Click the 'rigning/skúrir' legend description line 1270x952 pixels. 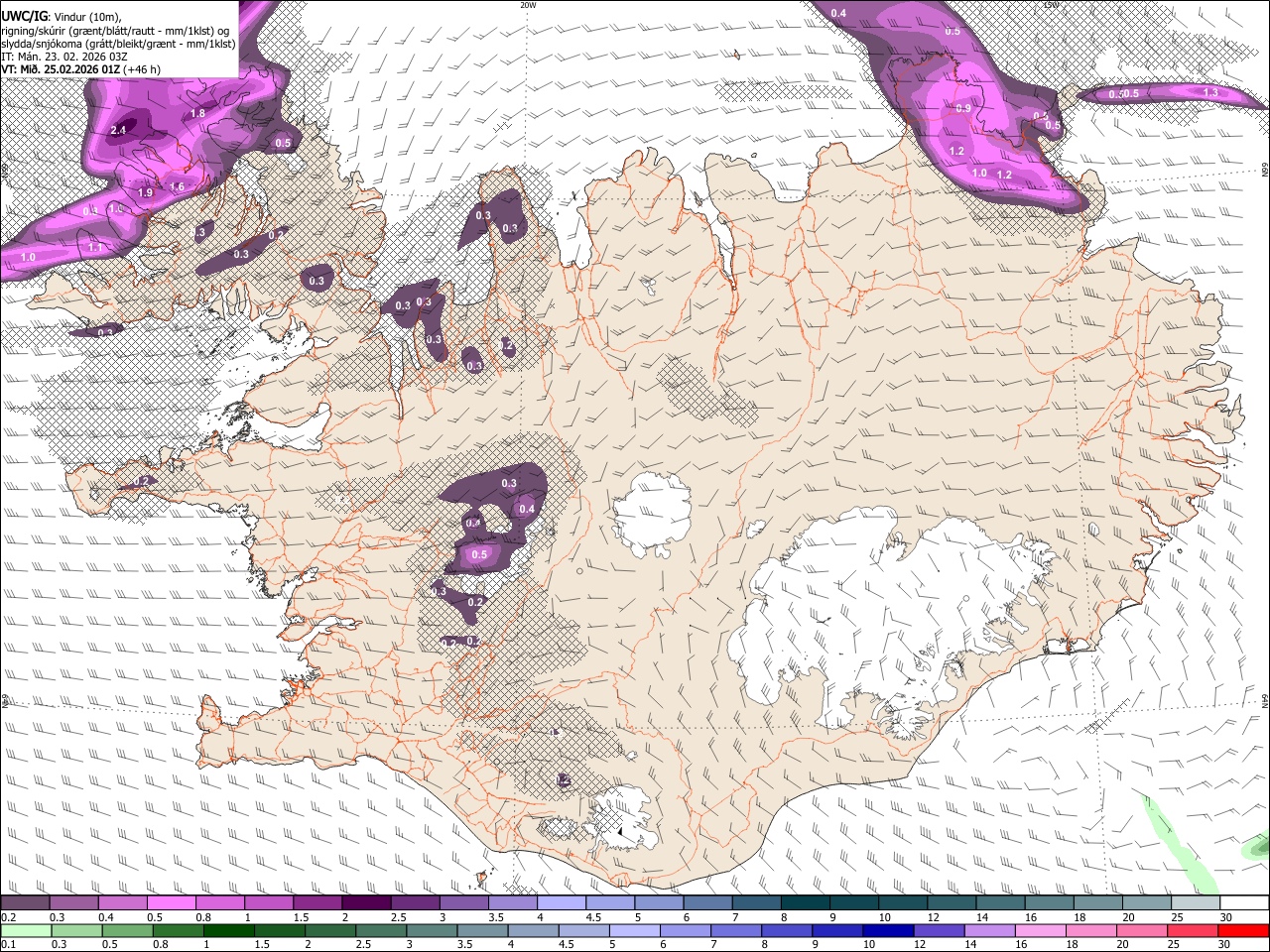pos(115,31)
